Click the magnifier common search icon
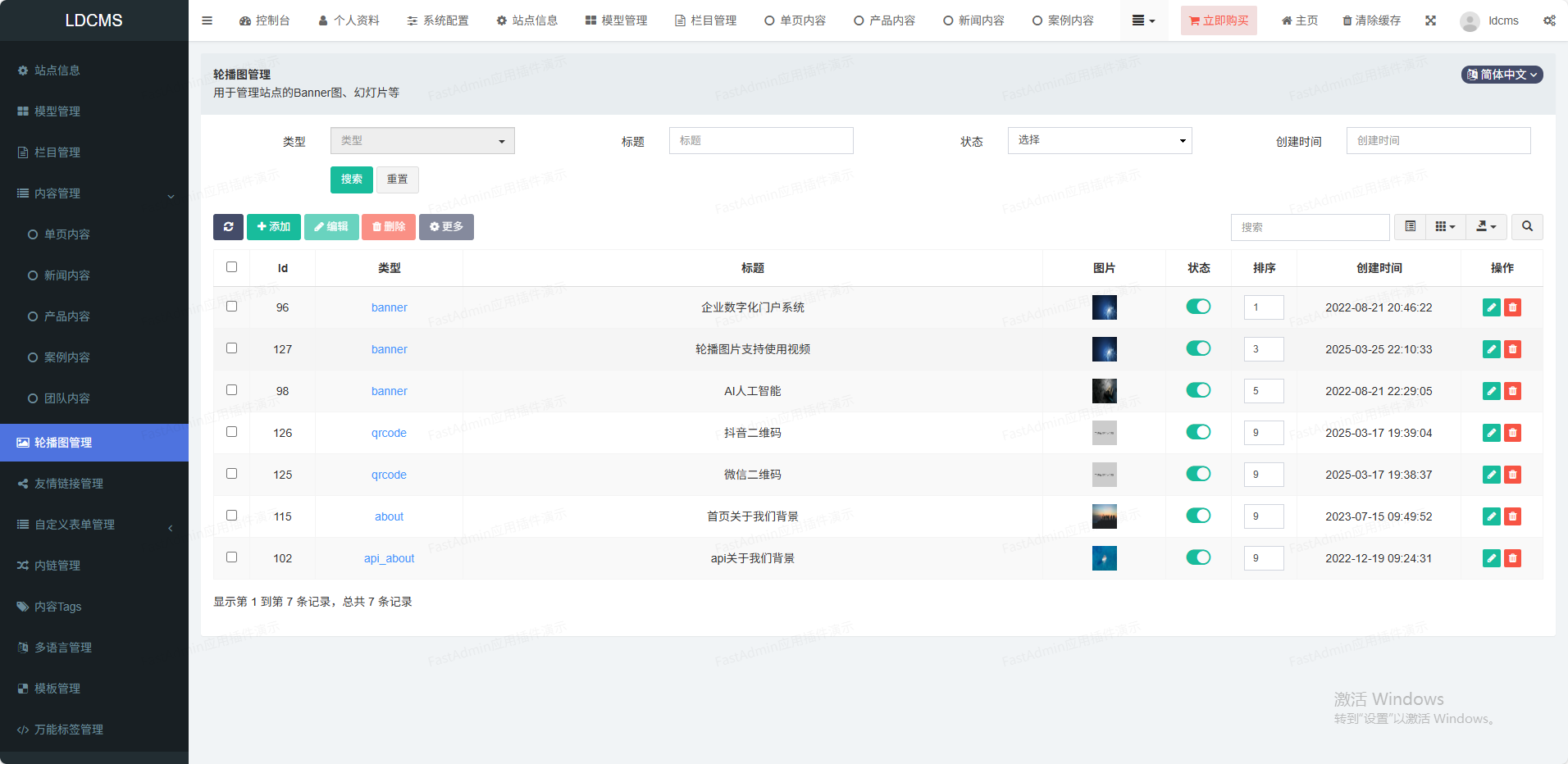This screenshot has height=764, width=1568. 1527,227
